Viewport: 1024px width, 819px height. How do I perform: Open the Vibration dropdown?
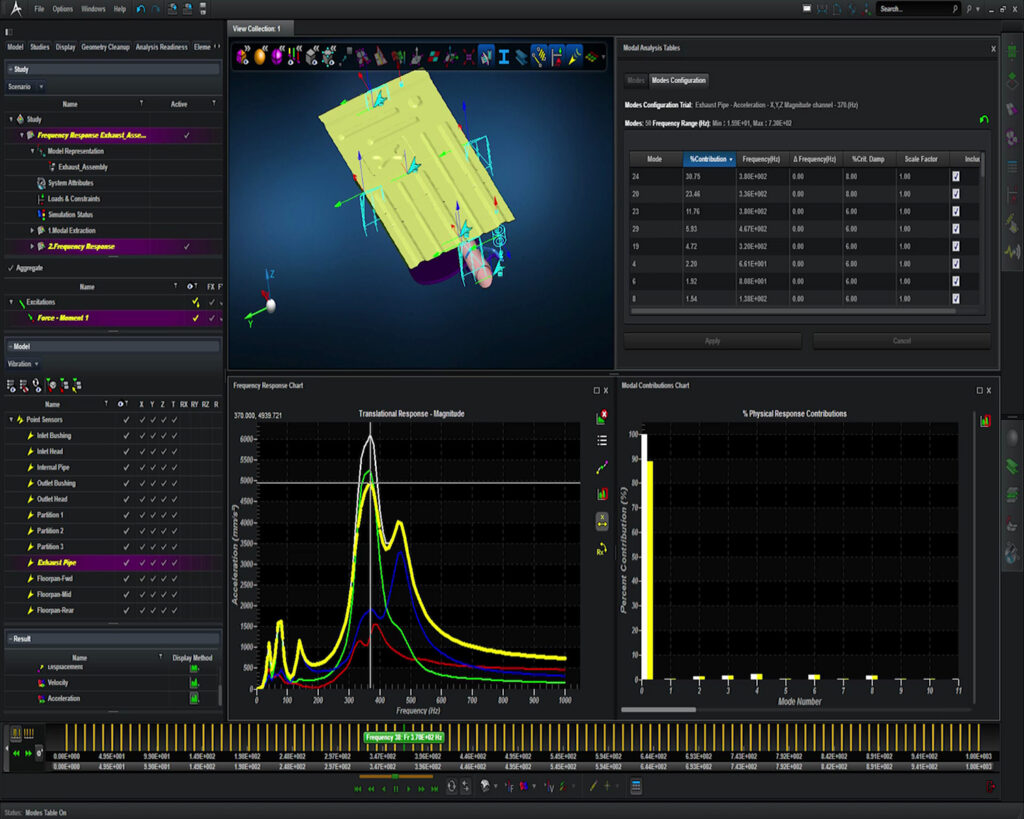[23, 364]
